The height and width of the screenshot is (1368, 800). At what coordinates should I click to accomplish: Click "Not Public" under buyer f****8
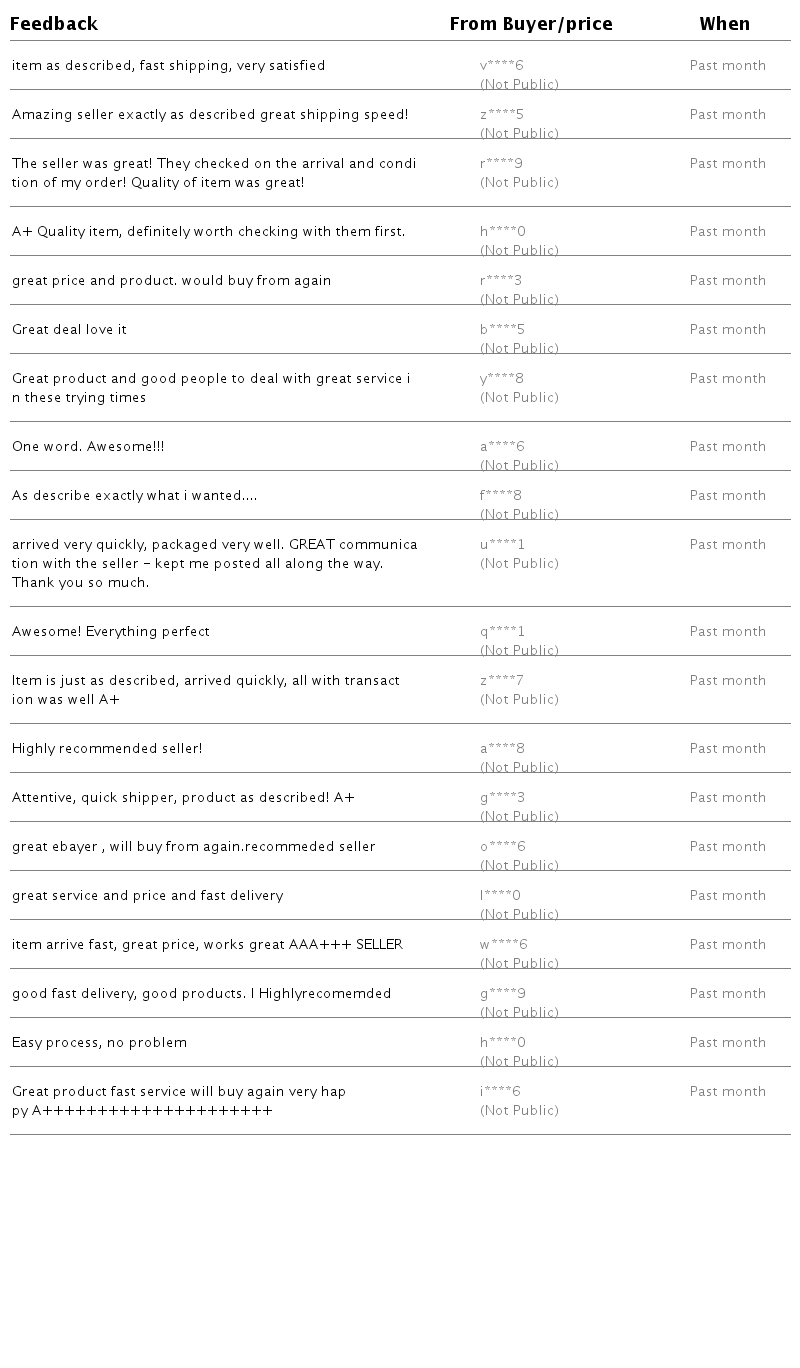519,514
